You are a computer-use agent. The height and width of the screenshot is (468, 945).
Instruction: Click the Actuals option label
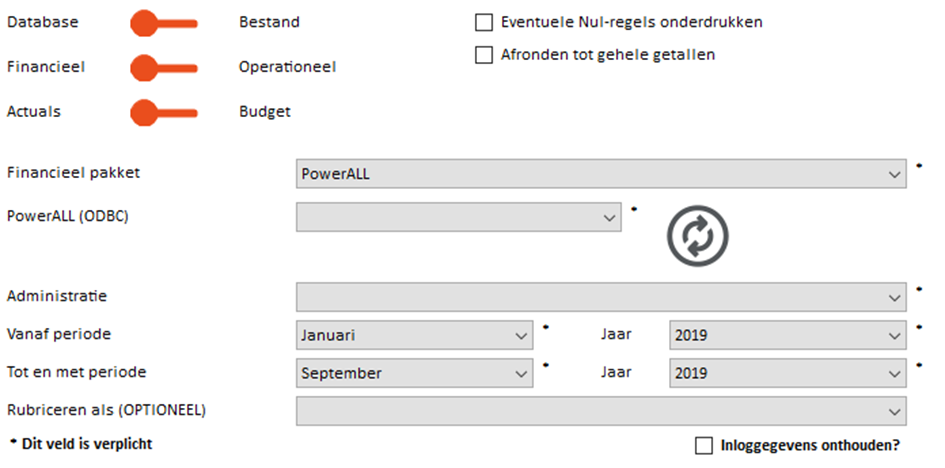(34, 112)
